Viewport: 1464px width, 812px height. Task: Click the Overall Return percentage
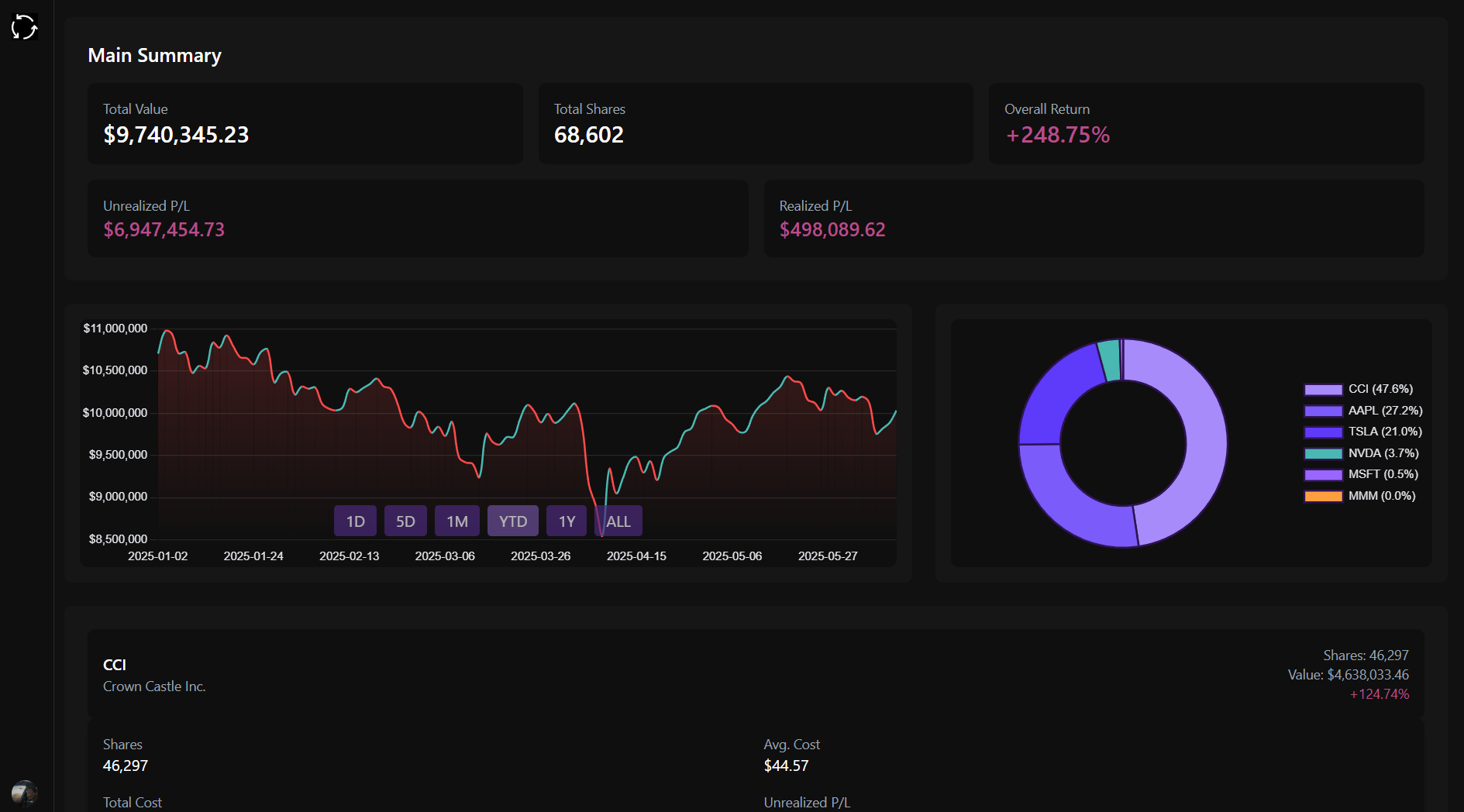(x=1057, y=135)
